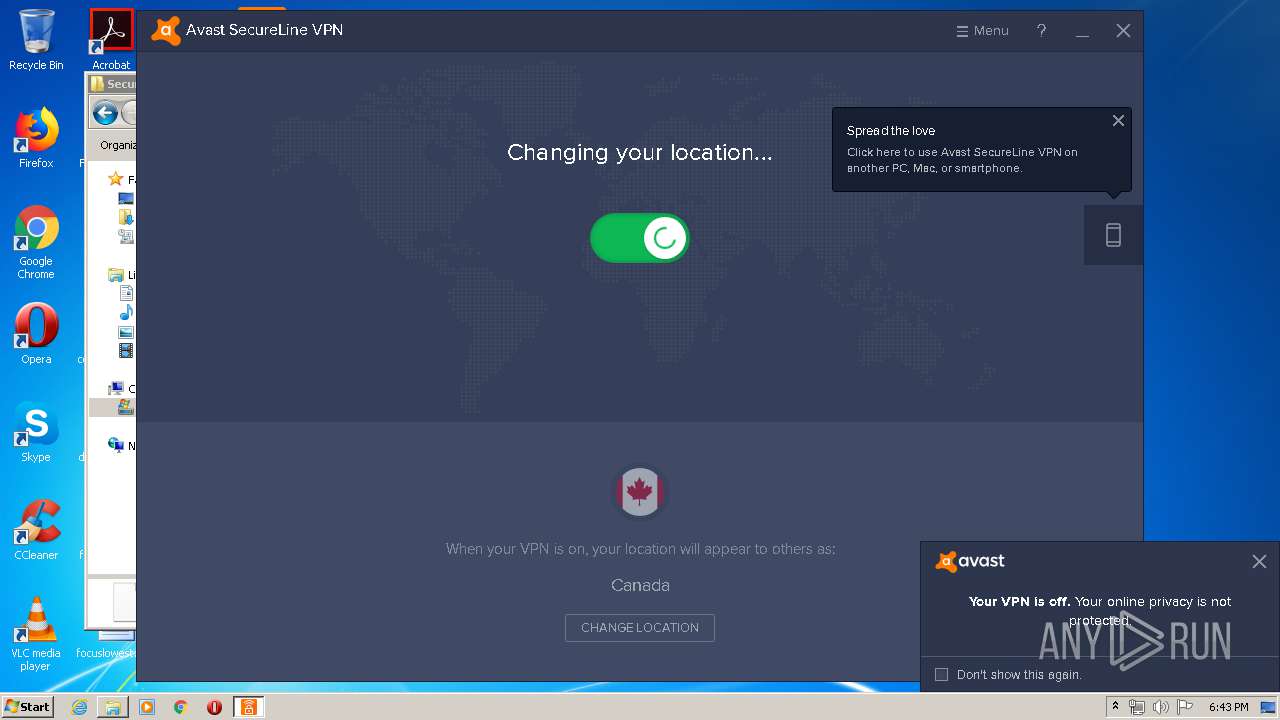Click the CHANGE LOCATION button
Image resolution: width=1280 pixels, height=720 pixels.
[640, 628]
